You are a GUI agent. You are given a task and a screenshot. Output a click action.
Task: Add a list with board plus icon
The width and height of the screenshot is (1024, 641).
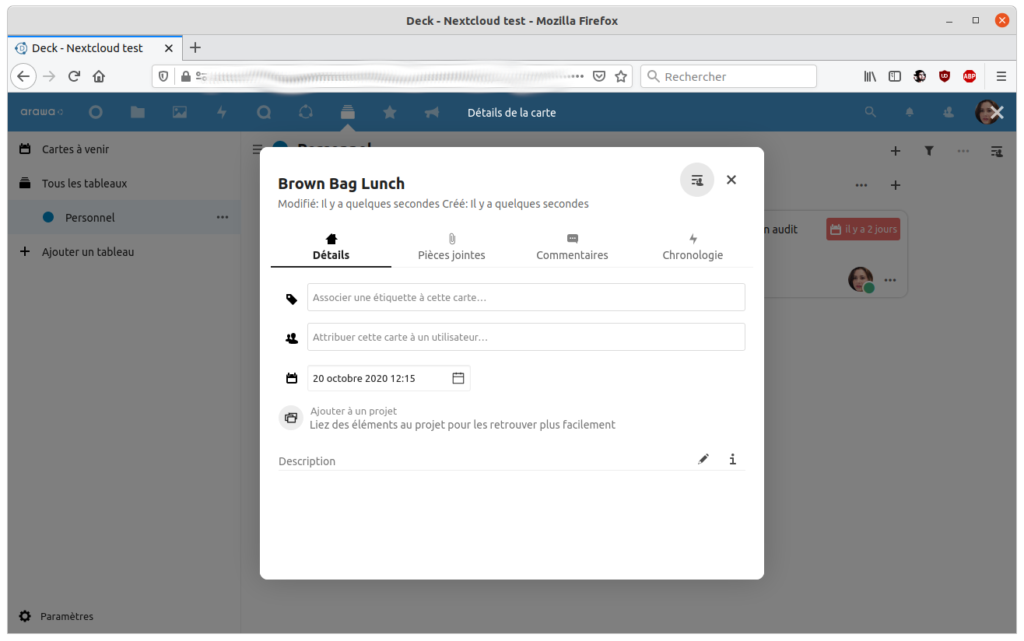(x=895, y=151)
